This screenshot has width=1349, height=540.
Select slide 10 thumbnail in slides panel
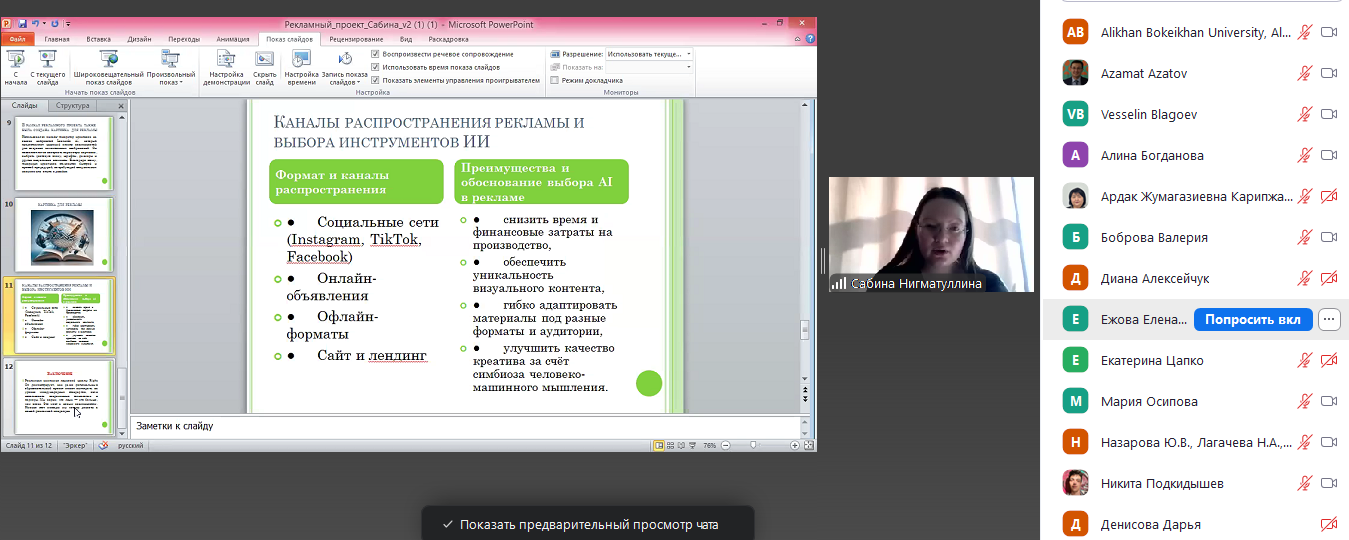[x=64, y=233]
